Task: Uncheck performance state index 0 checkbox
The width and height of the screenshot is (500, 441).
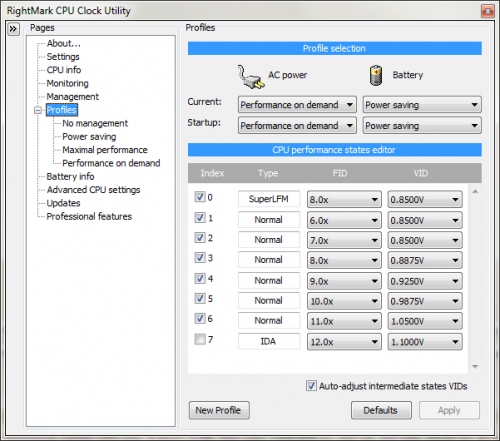Action: pos(200,197)
